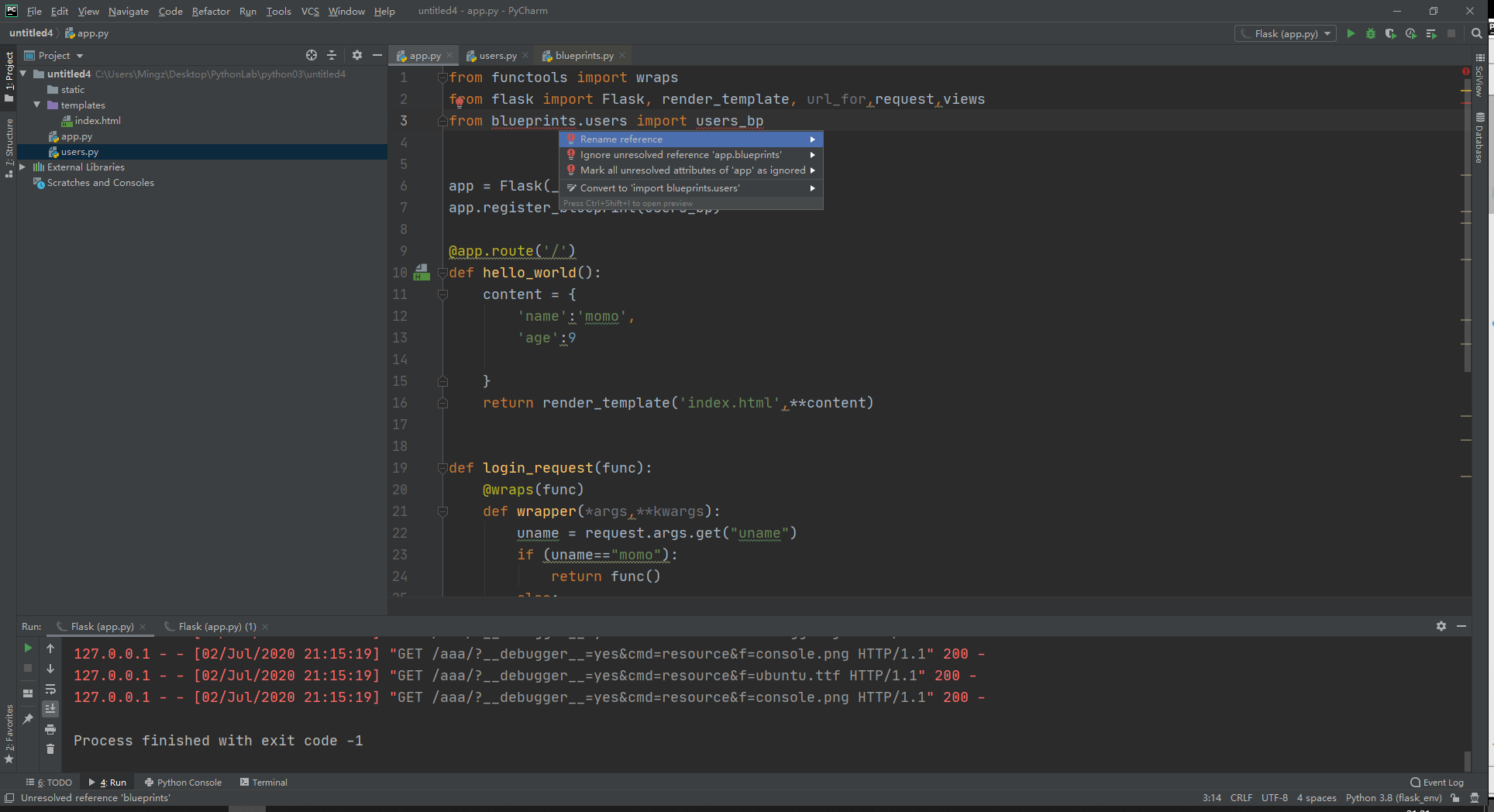This screenshot has height=812, width=1494.
Task: Change the CRLF line separator in the status bar
Action: tap(1241, 798)
